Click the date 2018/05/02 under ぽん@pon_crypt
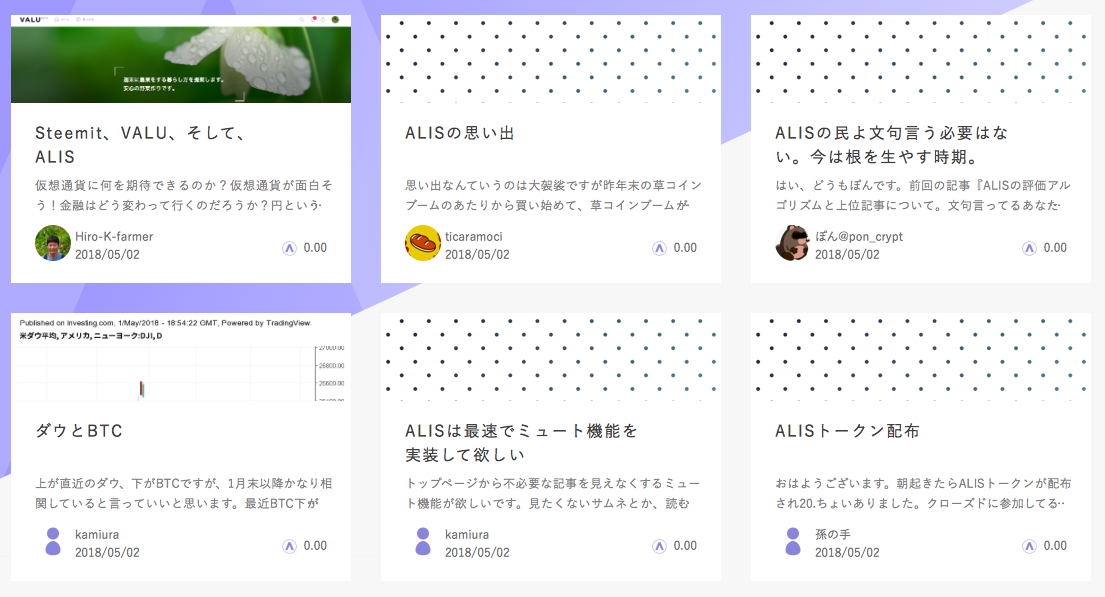The height and width of the screenshot is (597, 1105). [847, 254]
